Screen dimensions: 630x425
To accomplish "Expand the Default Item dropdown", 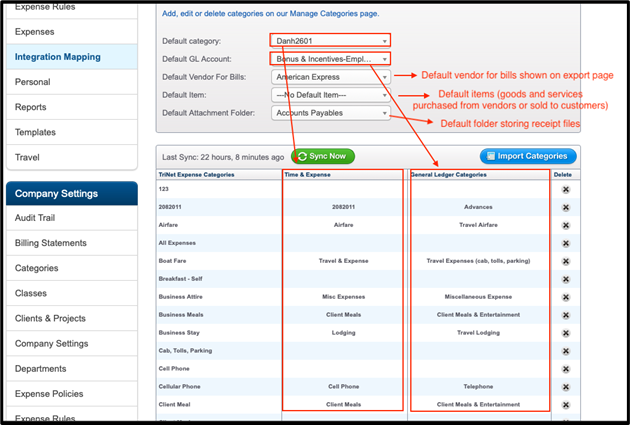I will (x=329, y=95).
